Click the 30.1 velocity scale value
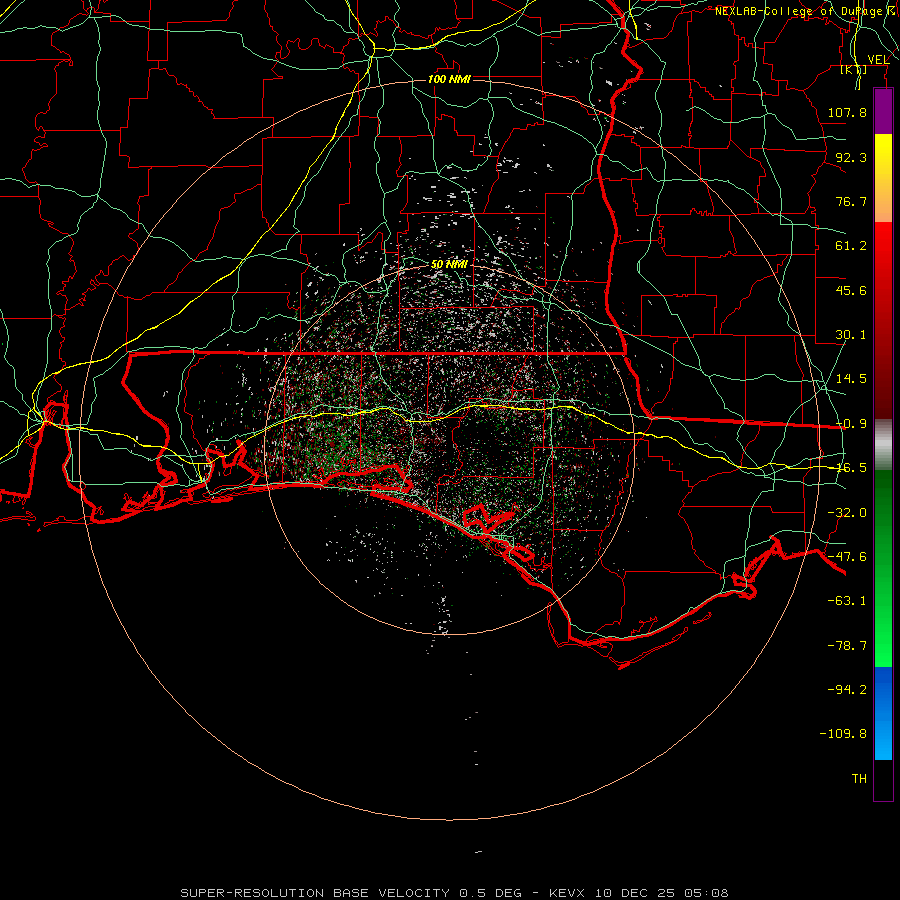This screenshot has width=900, height=900. [851, 335]
